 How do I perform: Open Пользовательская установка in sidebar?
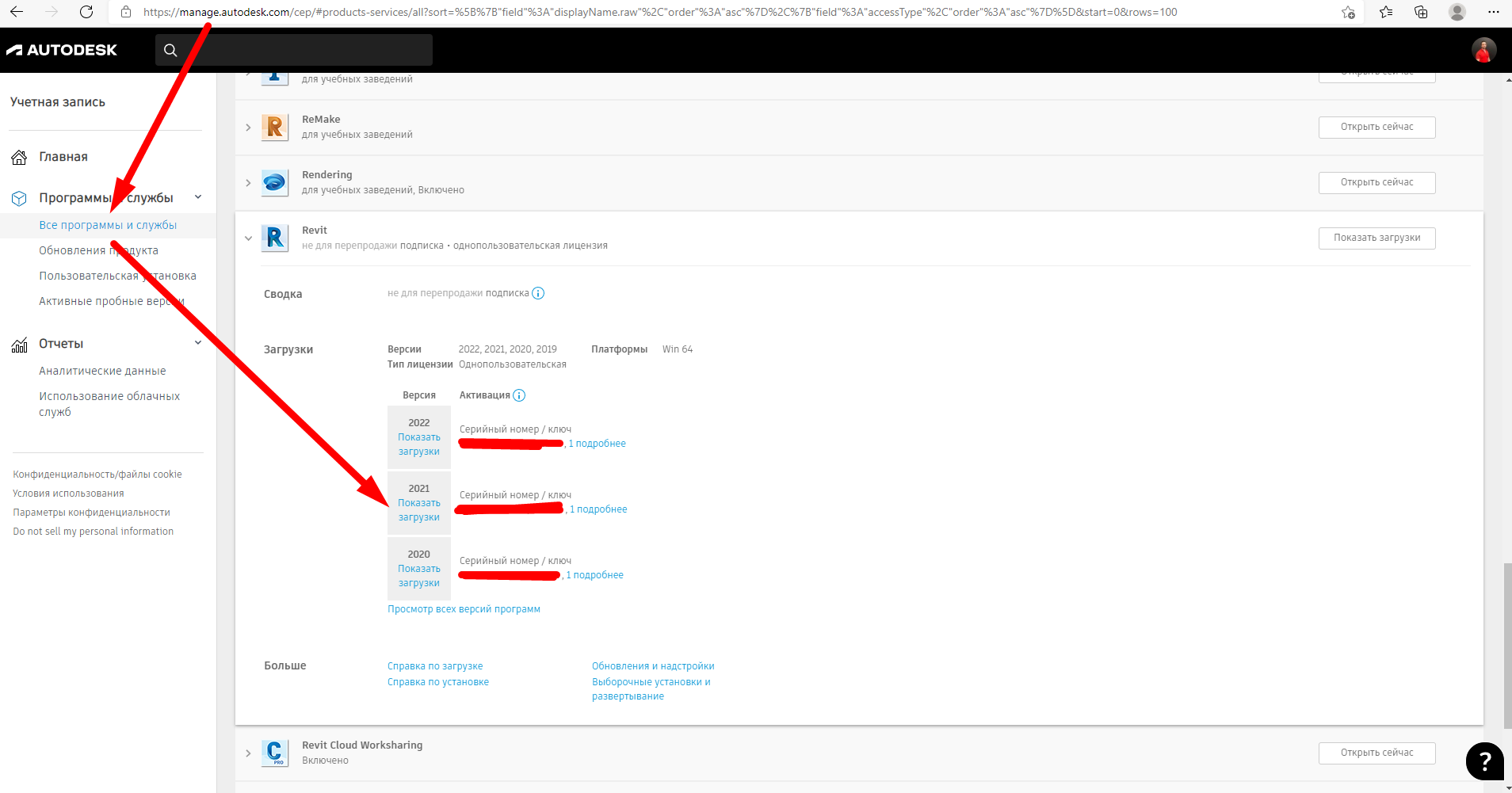point(117,276)
